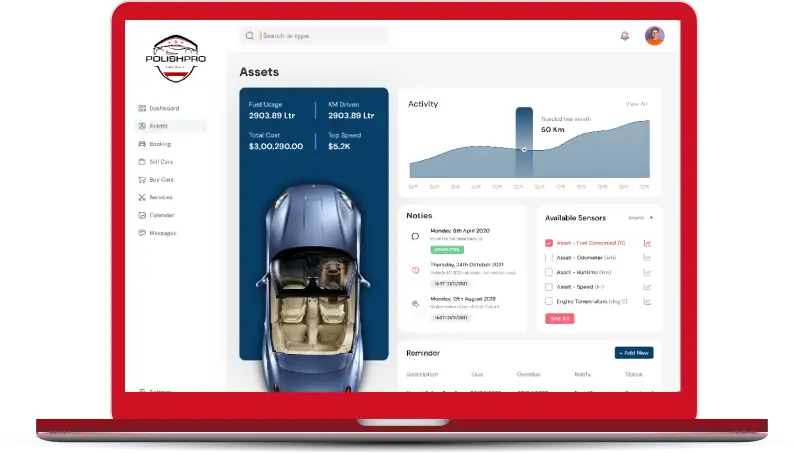
Task: Click the search input field
Action: pyautogui.click(x=320, y=36)
